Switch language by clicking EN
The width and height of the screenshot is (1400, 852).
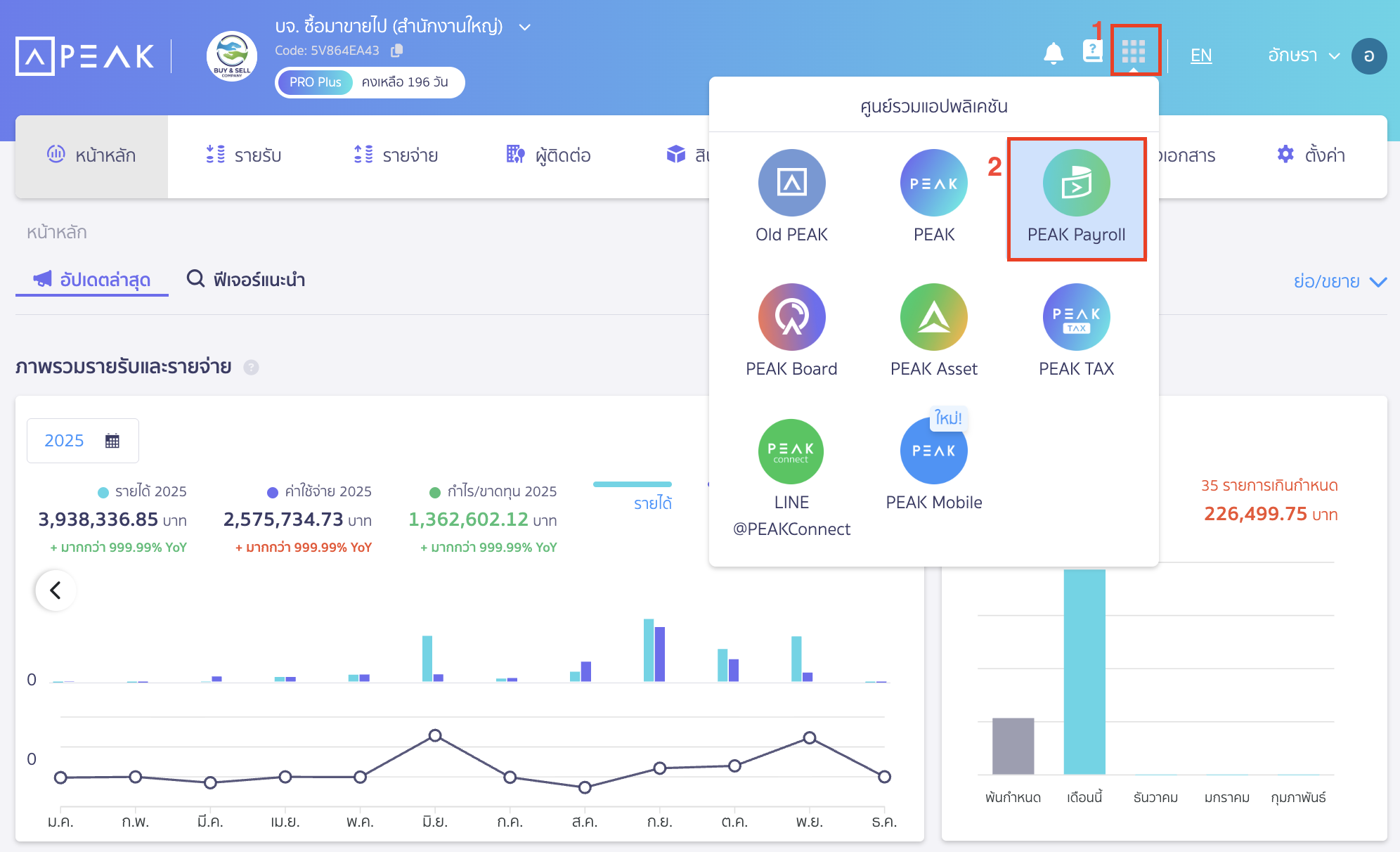1201,55
